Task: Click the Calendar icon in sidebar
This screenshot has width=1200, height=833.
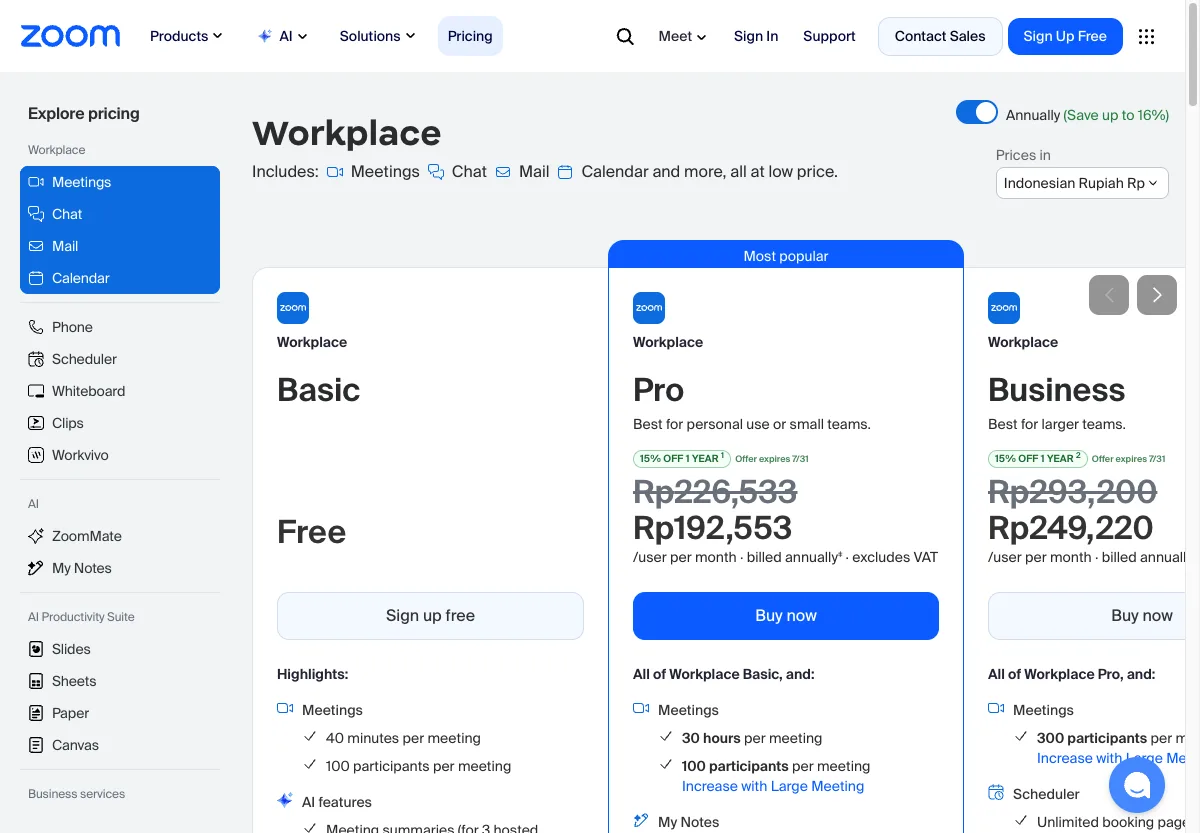Action: pyautogui.click(x=36, y=278)
